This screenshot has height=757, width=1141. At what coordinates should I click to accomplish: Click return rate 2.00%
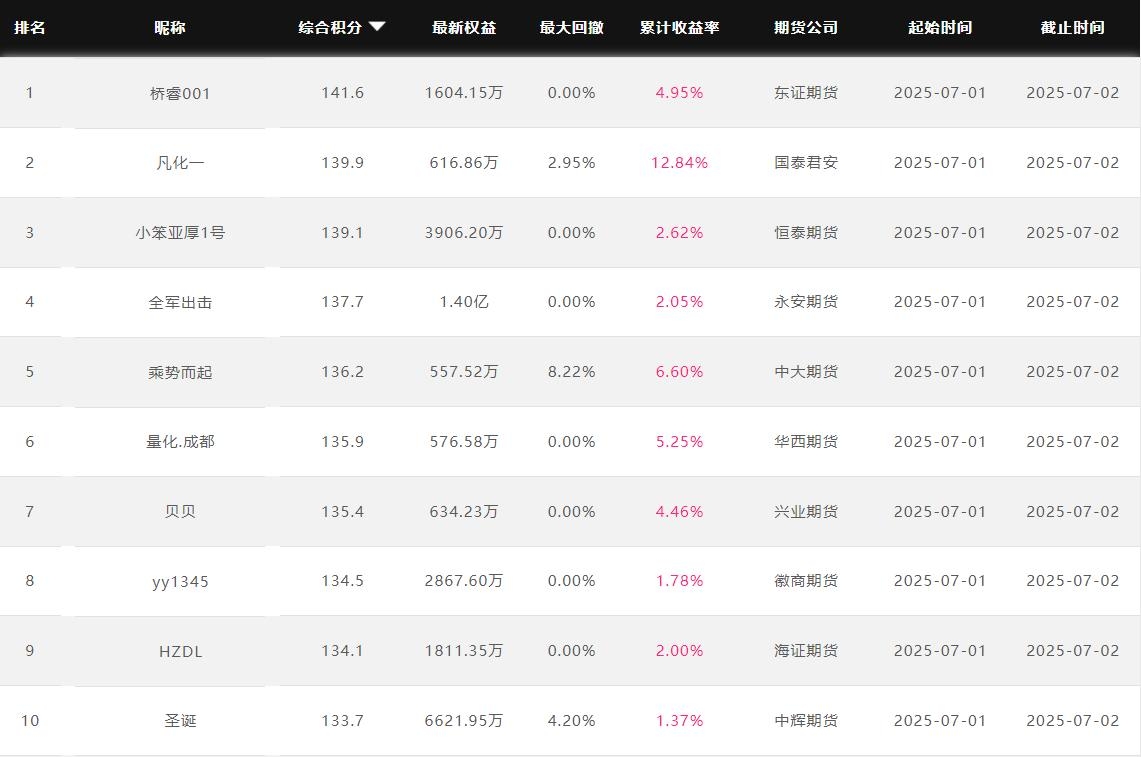point(679,651)
